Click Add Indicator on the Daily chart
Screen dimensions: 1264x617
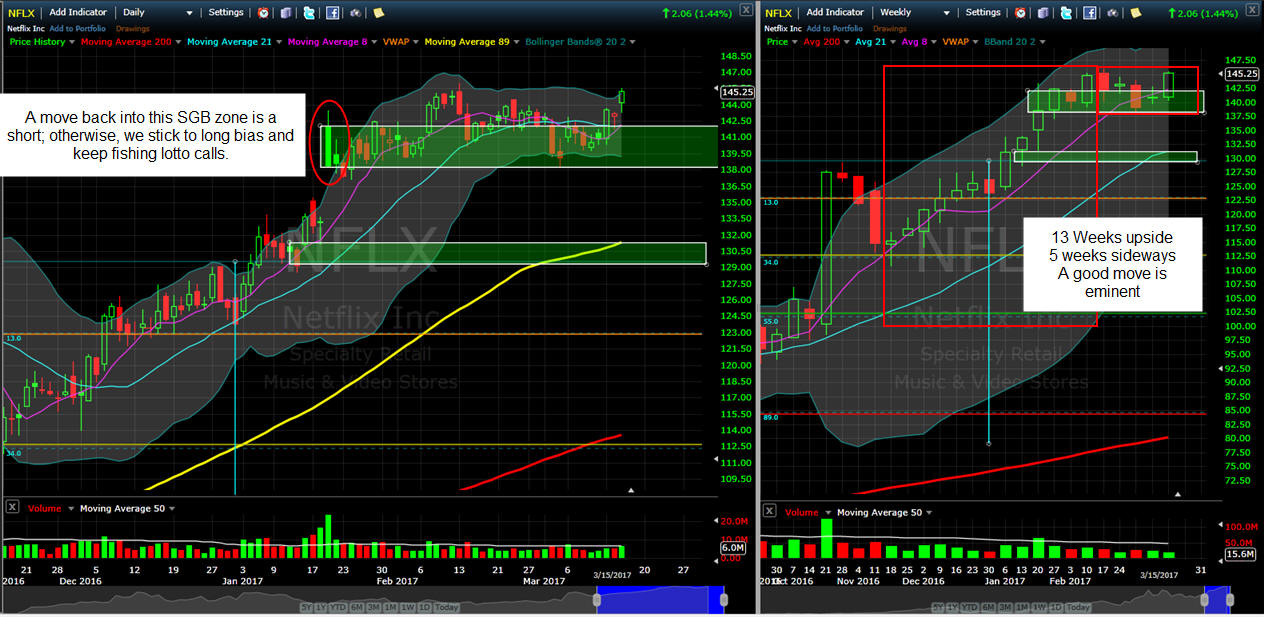click(79, 13)
